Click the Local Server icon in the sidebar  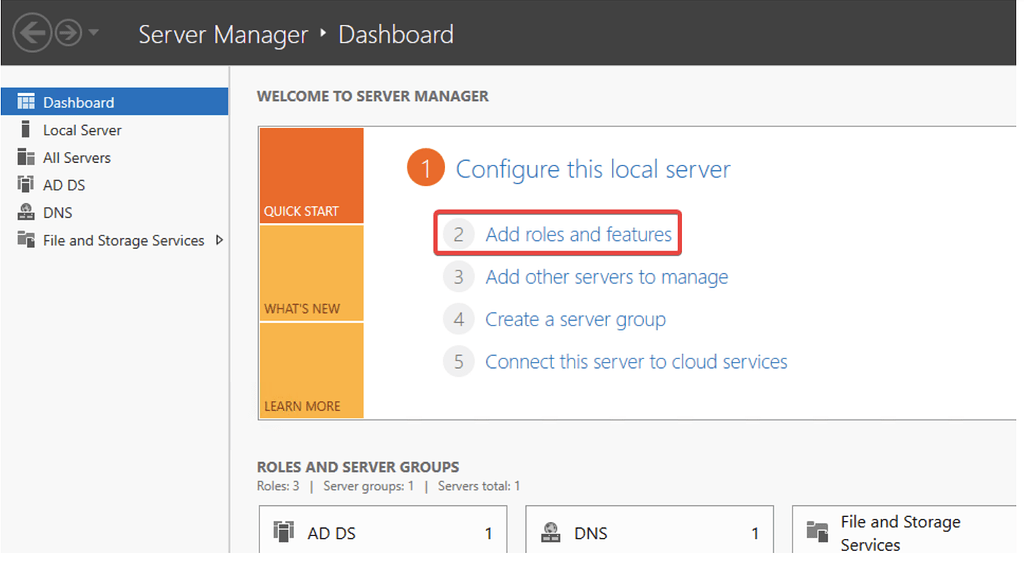point(25,129)
